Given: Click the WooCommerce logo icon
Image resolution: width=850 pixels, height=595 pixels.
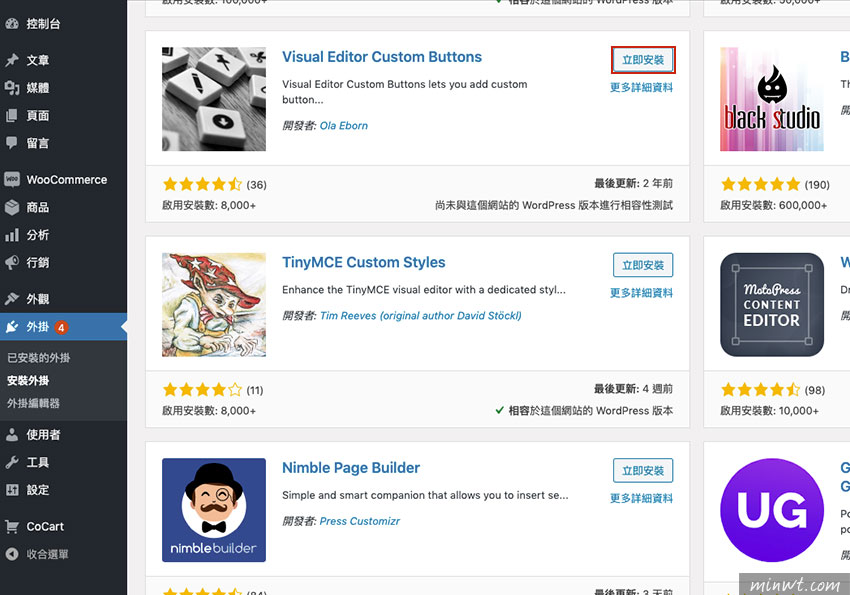Looking at the screenshot, I should pos(12,179).
